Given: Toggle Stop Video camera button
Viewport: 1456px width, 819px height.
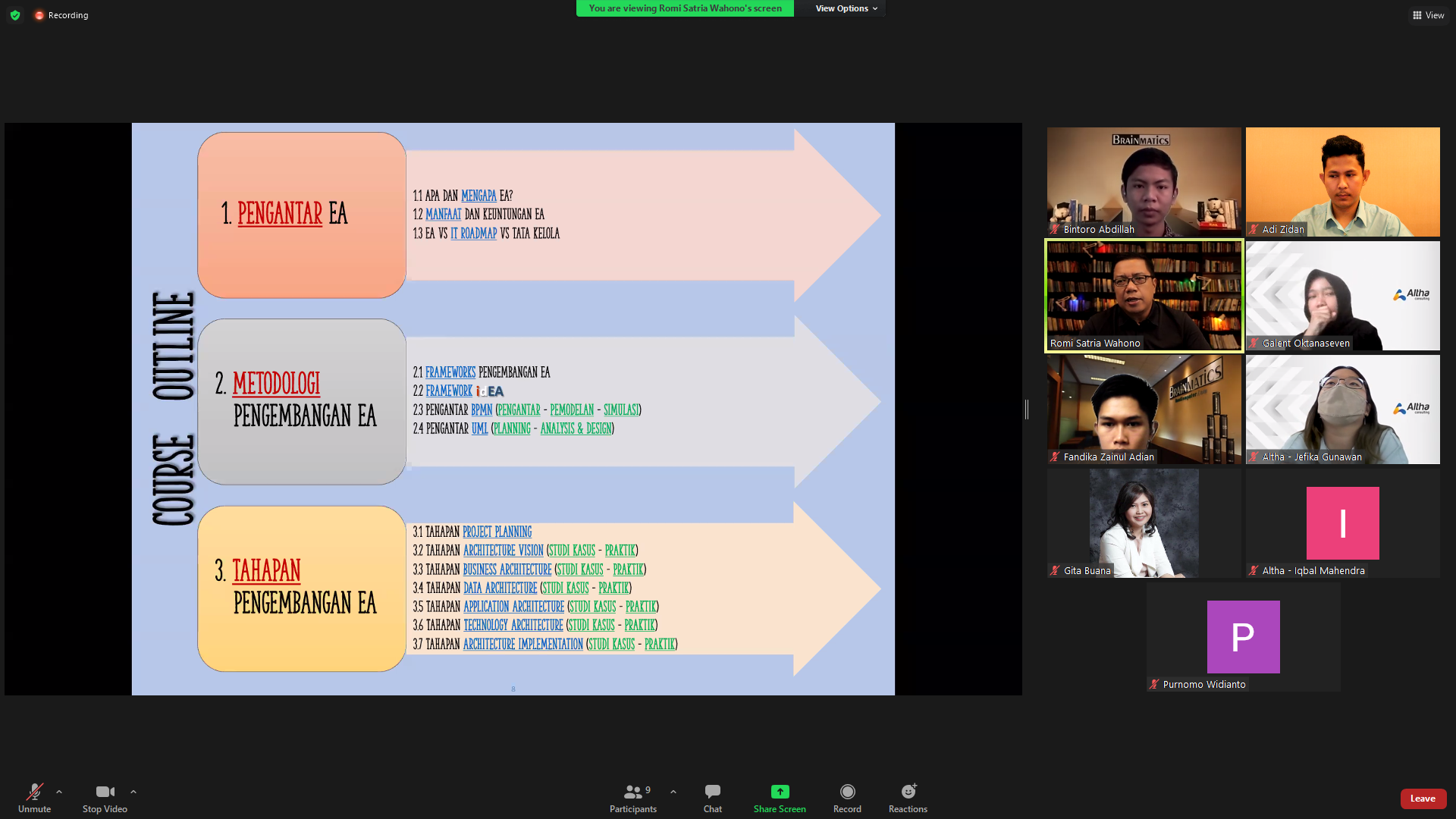Looking at the screenshot, I should (x=105, y=792).
